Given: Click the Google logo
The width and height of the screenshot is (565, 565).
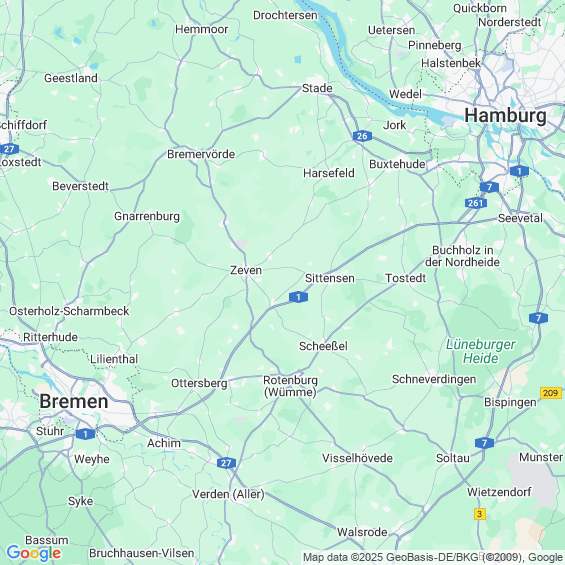Looking at the screenshot, I should tap(34, 553).
